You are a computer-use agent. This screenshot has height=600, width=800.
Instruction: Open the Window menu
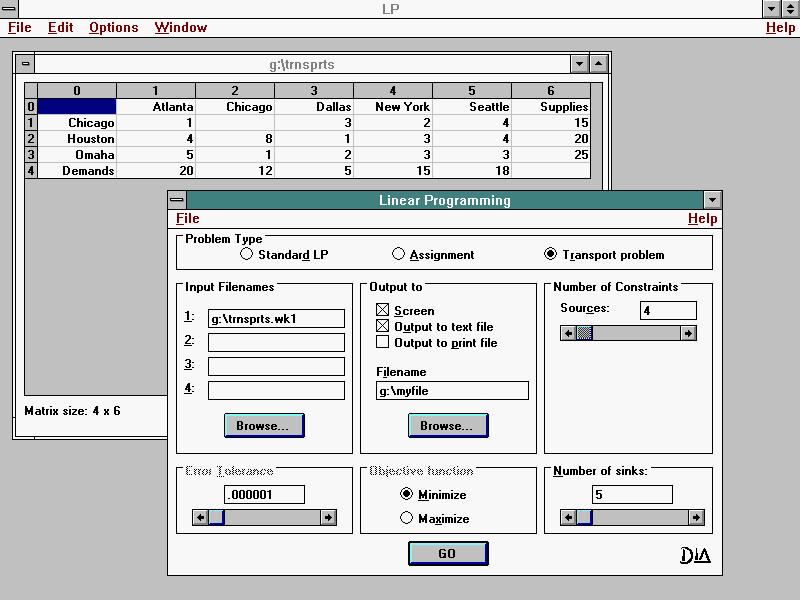180,27
